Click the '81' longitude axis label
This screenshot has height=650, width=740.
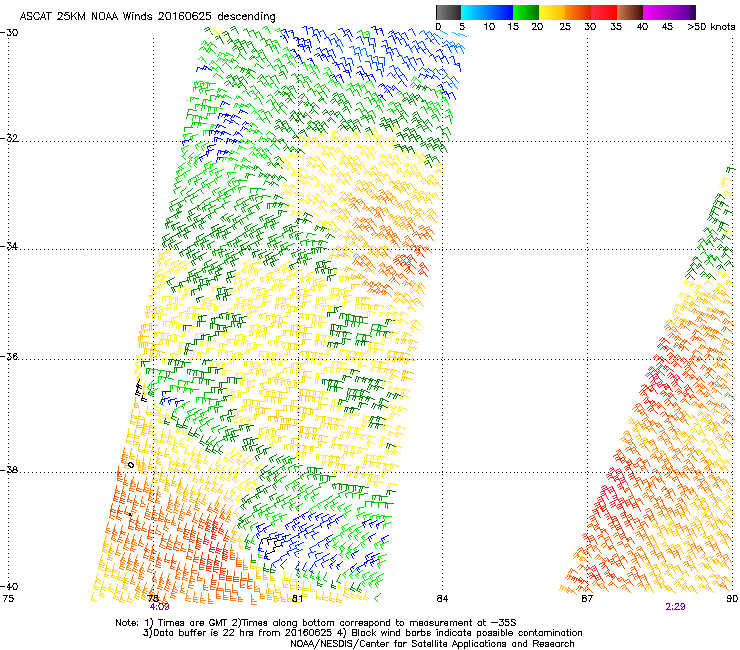(x=297, y=599)
